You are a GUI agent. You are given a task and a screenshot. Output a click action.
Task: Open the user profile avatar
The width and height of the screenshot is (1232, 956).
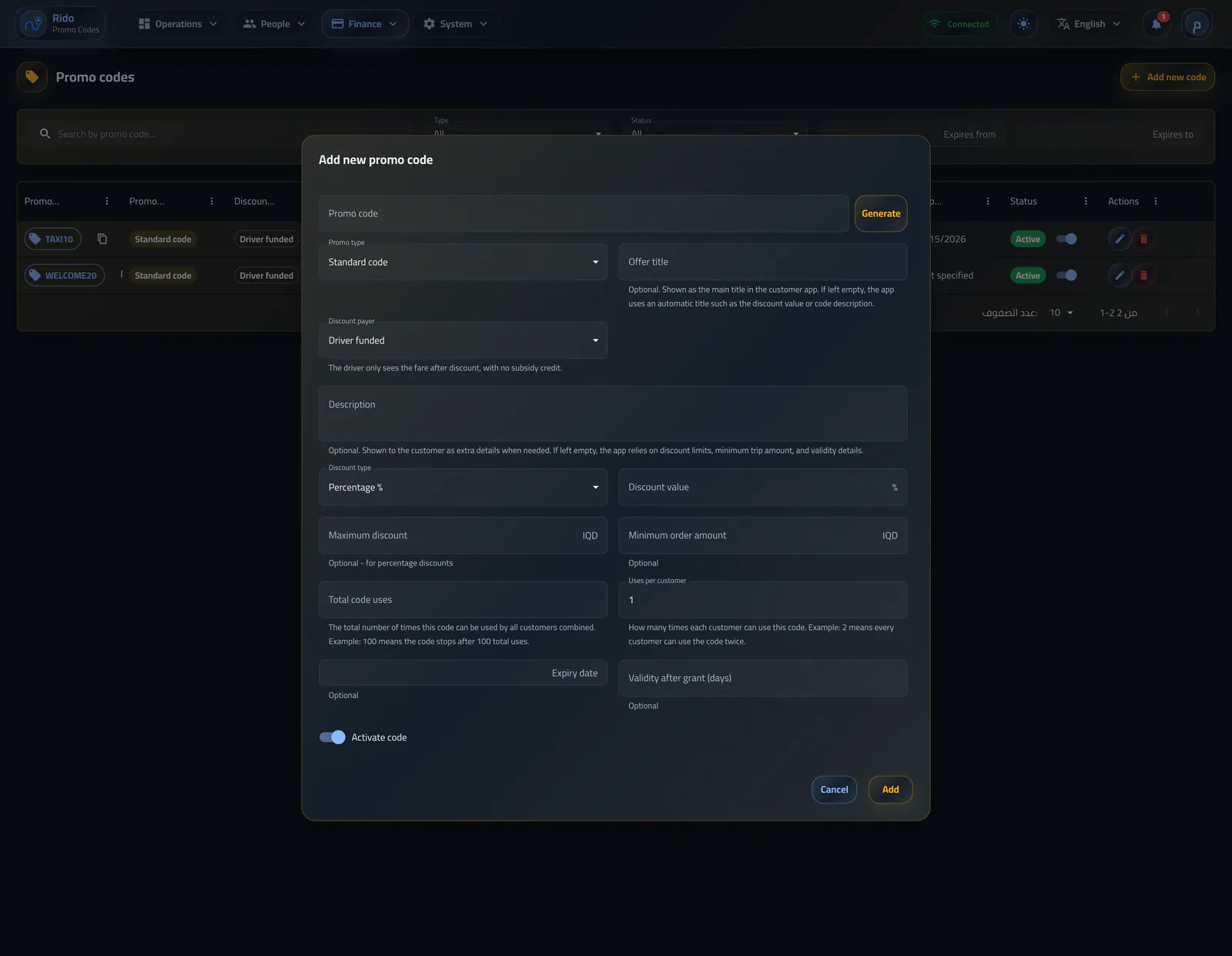1197,25
